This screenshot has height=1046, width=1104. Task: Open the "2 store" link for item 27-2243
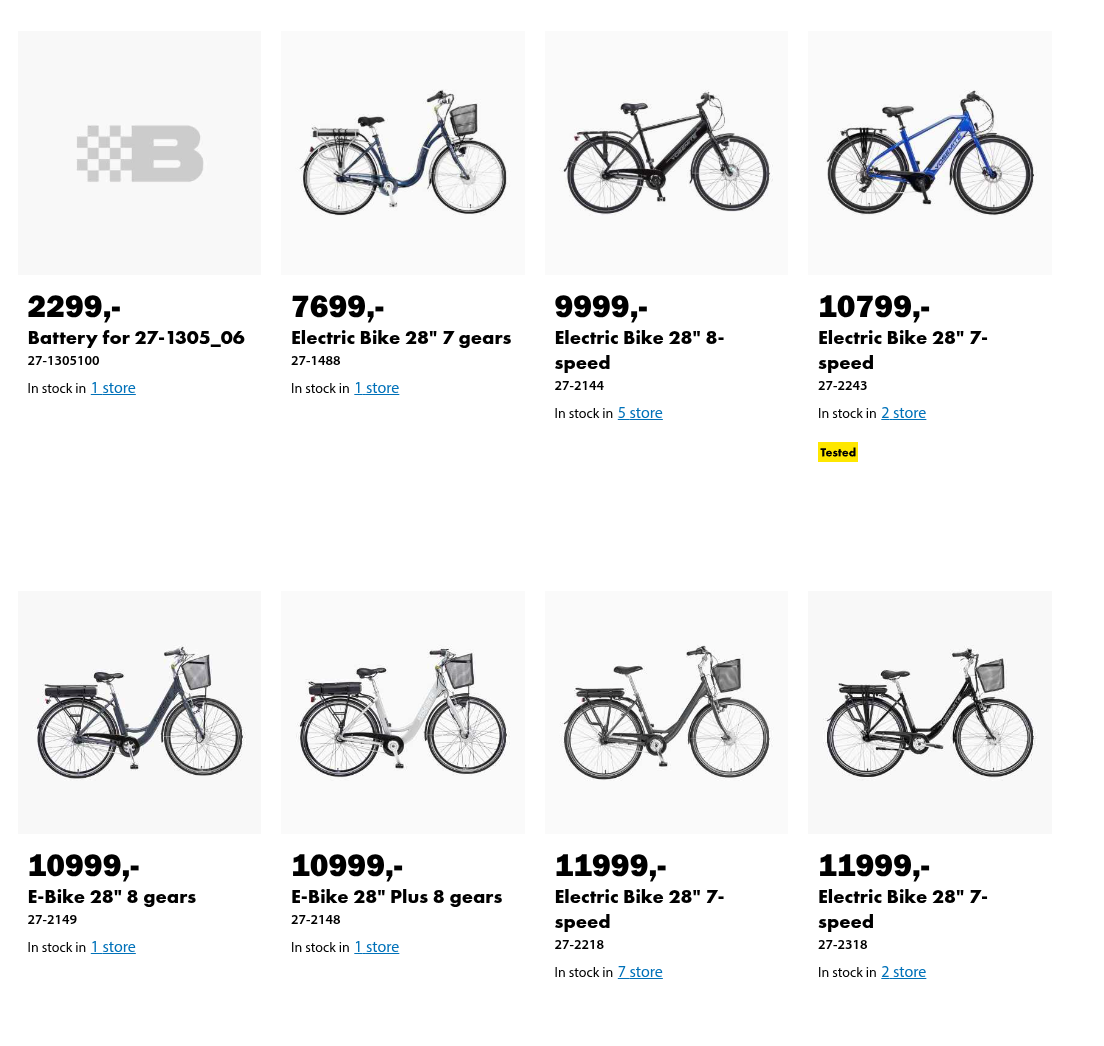pos(903,413)
